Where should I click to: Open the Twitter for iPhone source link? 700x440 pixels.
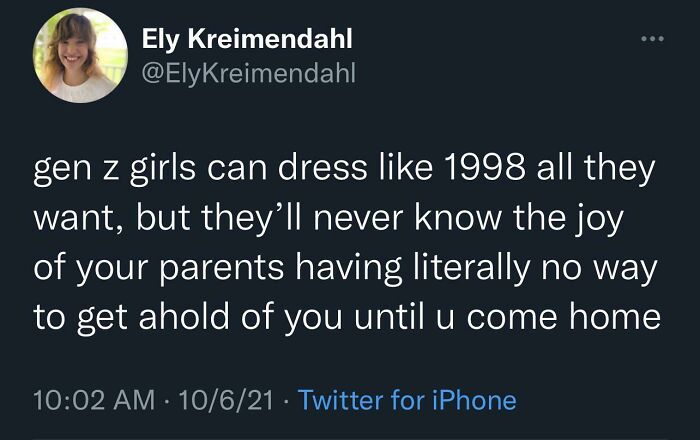(x=407, y=399)
